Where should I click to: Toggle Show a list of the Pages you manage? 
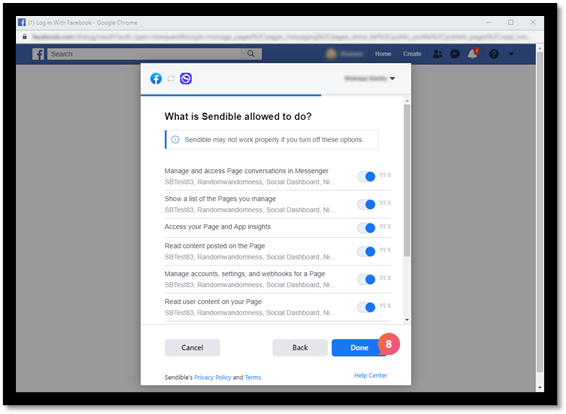point(366,204)
